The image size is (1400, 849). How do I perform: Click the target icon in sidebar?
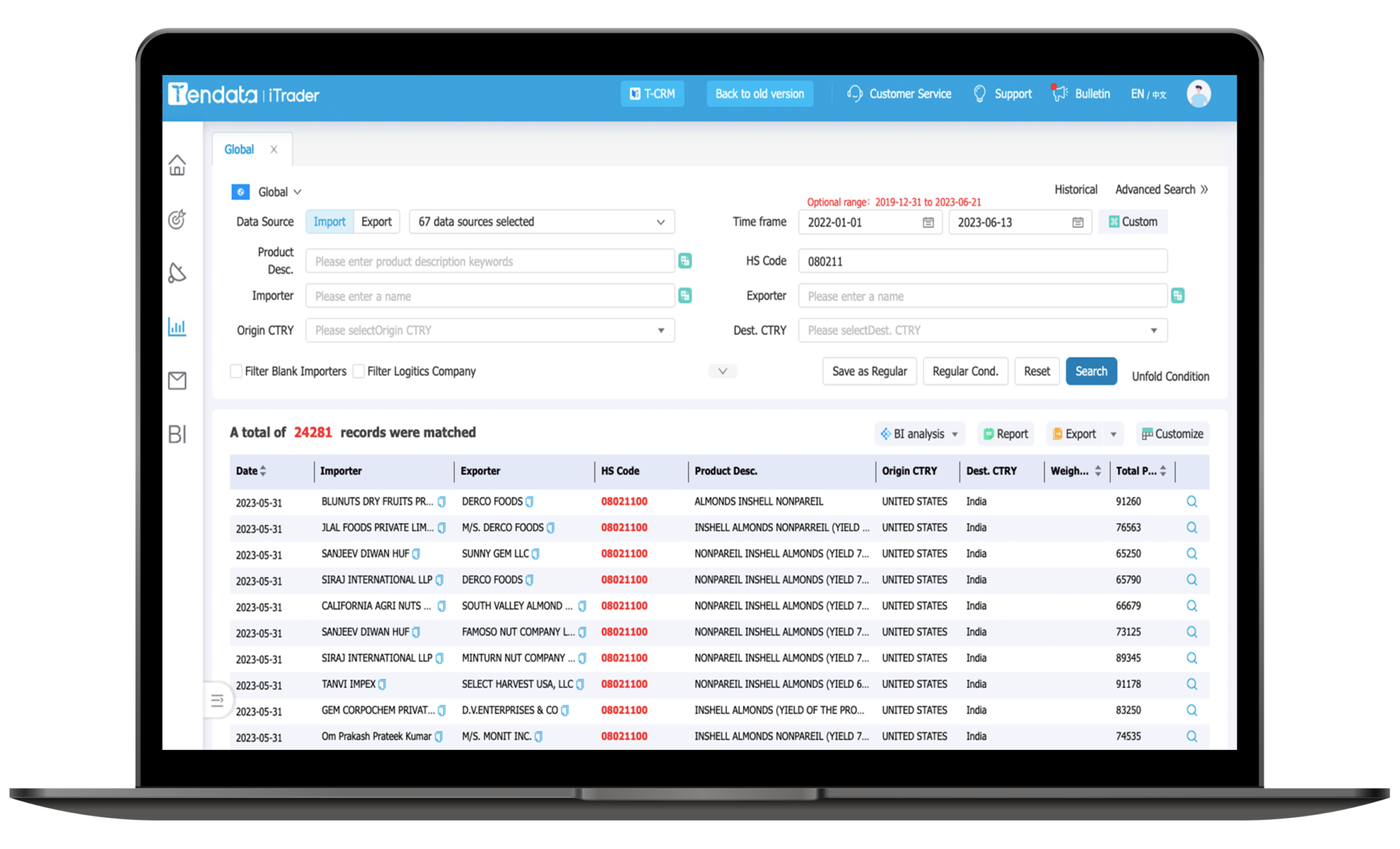click(x=177, y=219)
